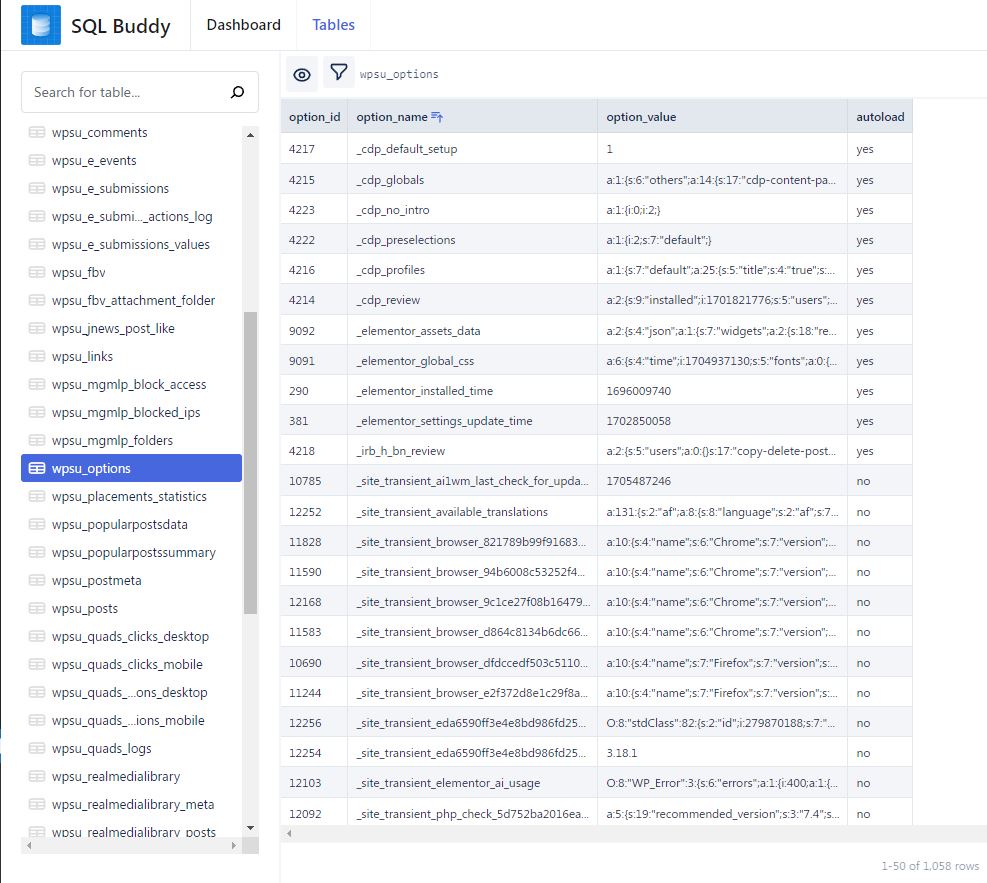Click the sidebar horizontal scroll-left arrow
The height and width of the screenshot is (883, 987).
pyautogui.click(x=29, y=845)
